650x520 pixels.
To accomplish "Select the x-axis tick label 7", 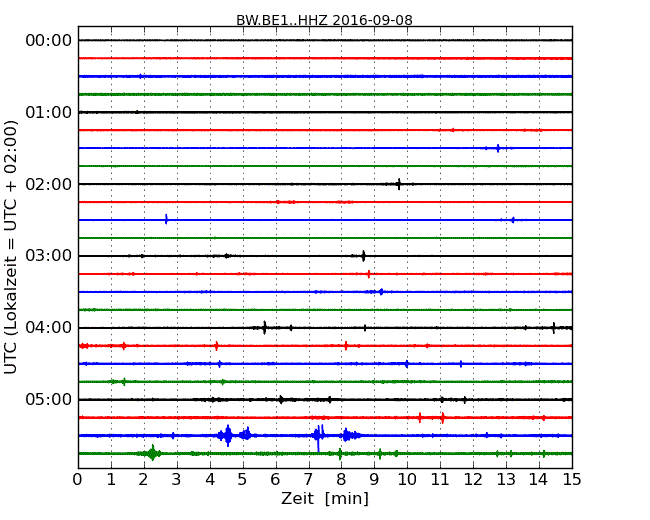I will (x=308, y=480).
